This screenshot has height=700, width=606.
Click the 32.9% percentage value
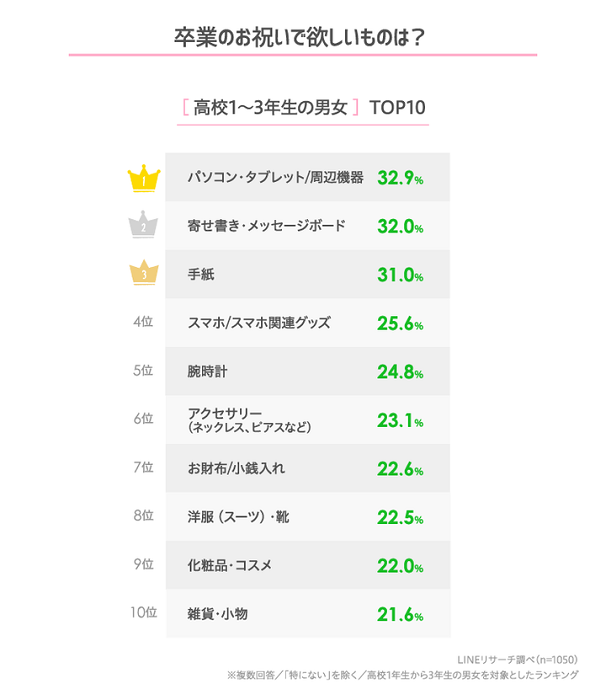(x=400, y=178)
